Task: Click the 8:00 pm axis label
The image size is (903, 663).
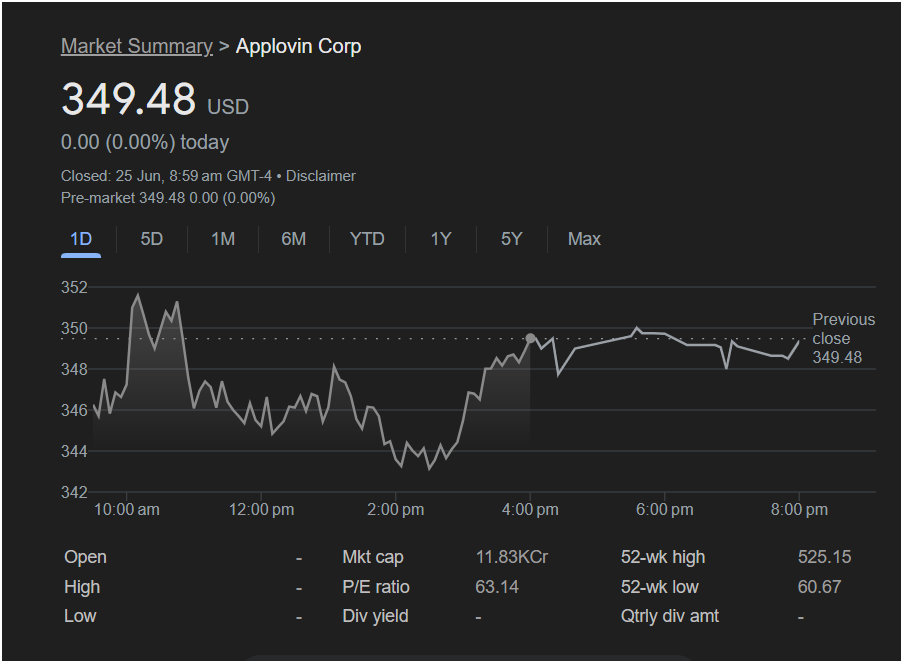Action: tap(799, 510)
